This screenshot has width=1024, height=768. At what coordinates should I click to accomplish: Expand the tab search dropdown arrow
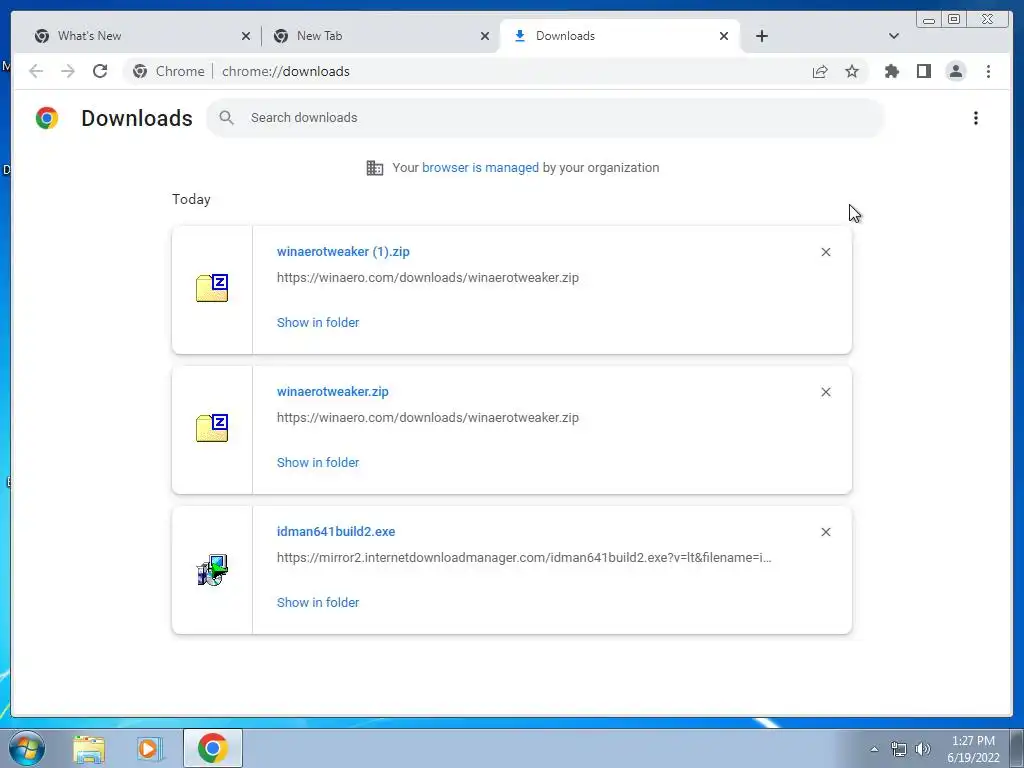(x=894, y=36)
